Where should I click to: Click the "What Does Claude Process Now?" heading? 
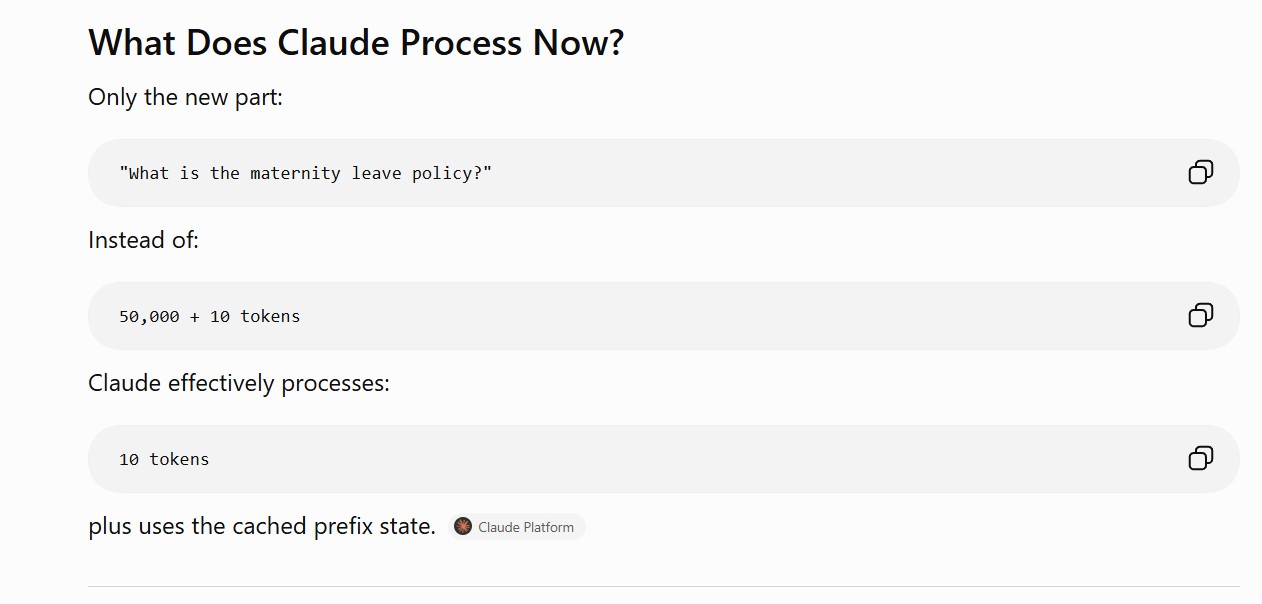point(356,43)
